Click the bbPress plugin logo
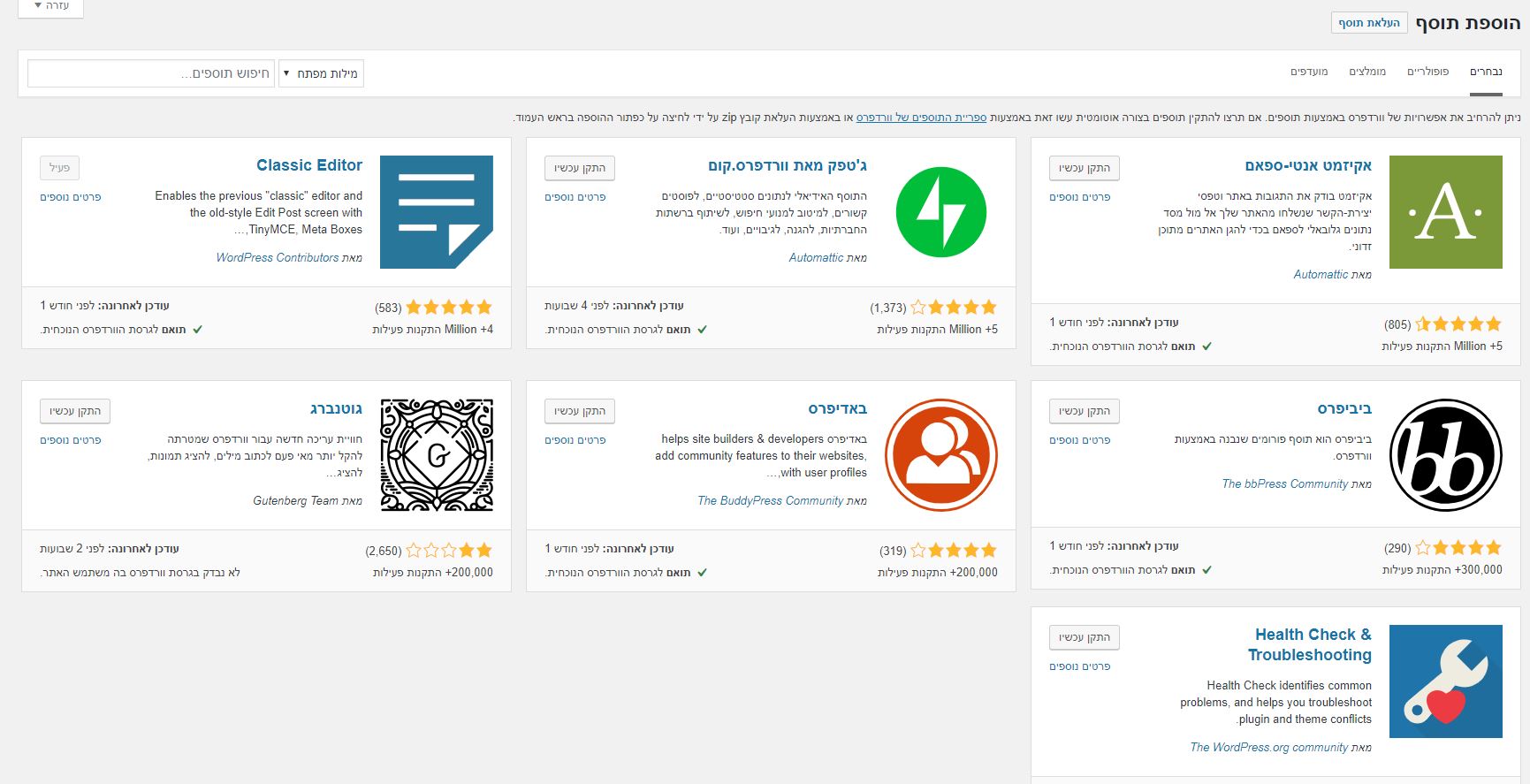Image resolution: width=1530 pixels, height=784 pixels. pos(1445,455)
